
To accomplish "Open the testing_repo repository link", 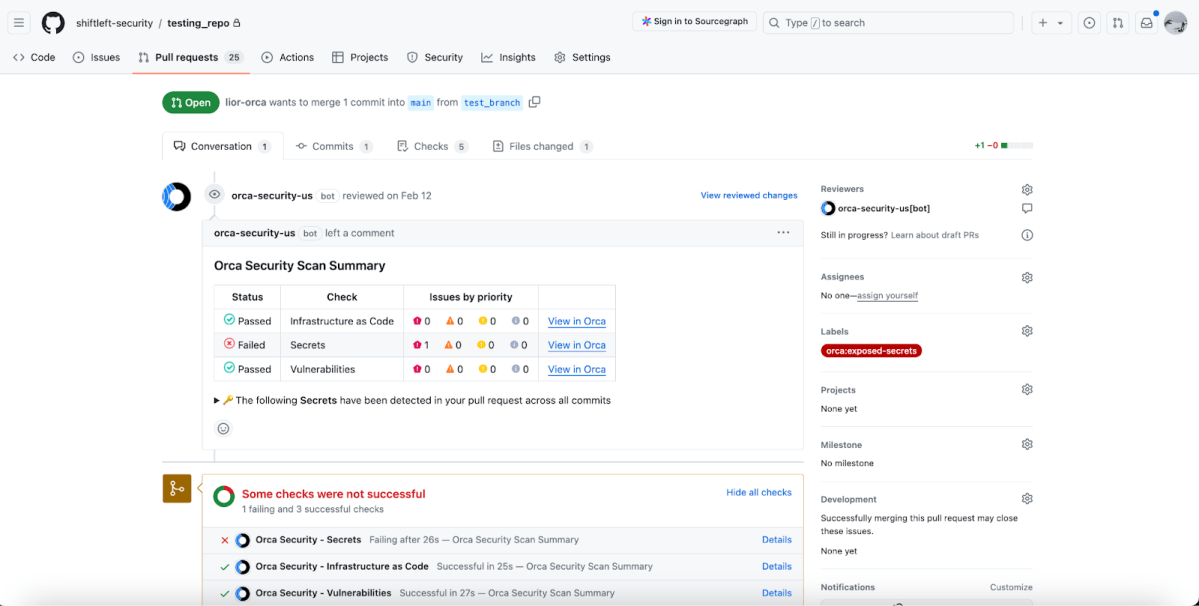I will click(199, 23).
